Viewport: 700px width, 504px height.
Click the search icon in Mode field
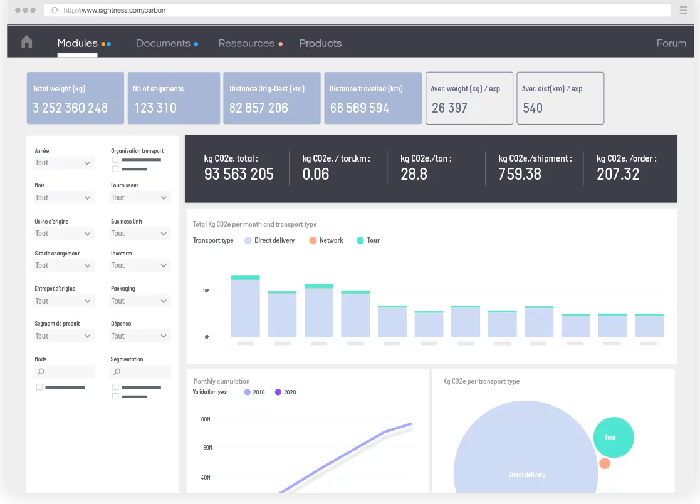pyautogui.click(x=41, y=371)
